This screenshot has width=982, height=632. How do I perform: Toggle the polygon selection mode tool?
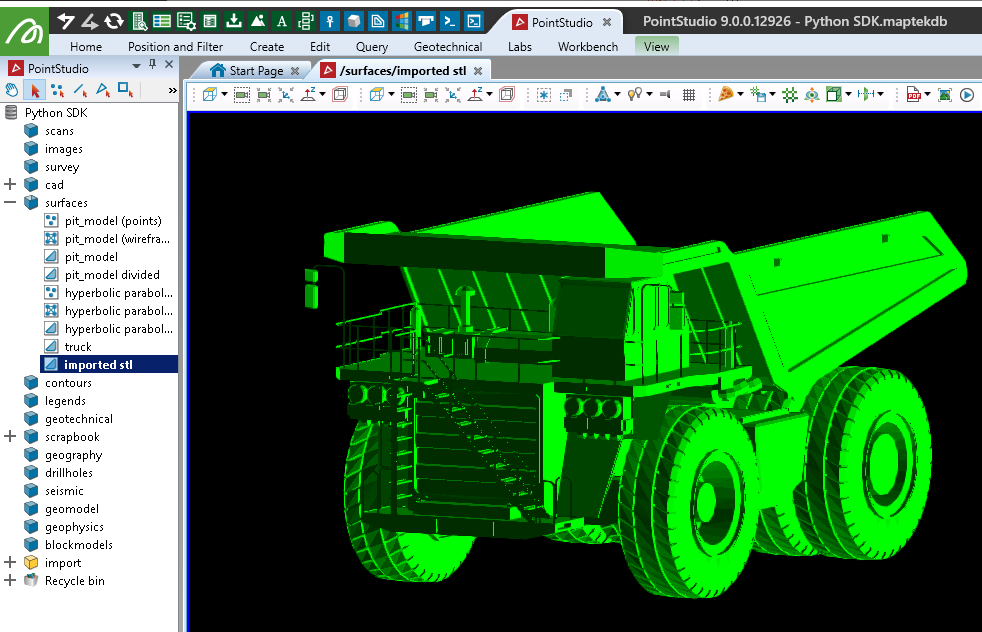tap(102, 90)
